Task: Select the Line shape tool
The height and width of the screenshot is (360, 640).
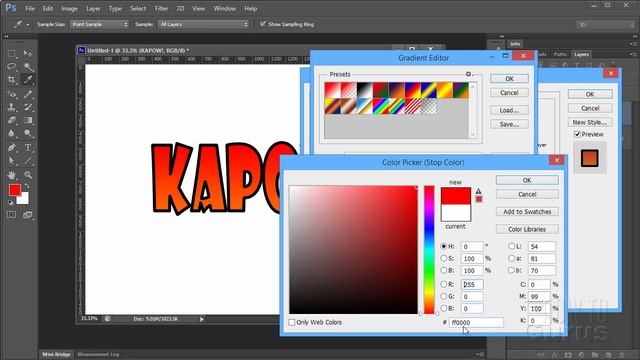Action: 28,161
